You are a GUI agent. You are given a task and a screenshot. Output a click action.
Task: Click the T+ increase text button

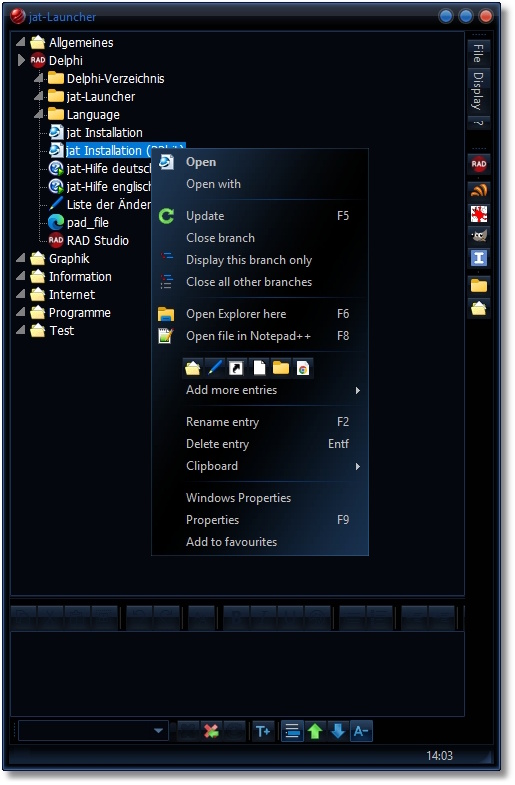(x=263, y=731)
